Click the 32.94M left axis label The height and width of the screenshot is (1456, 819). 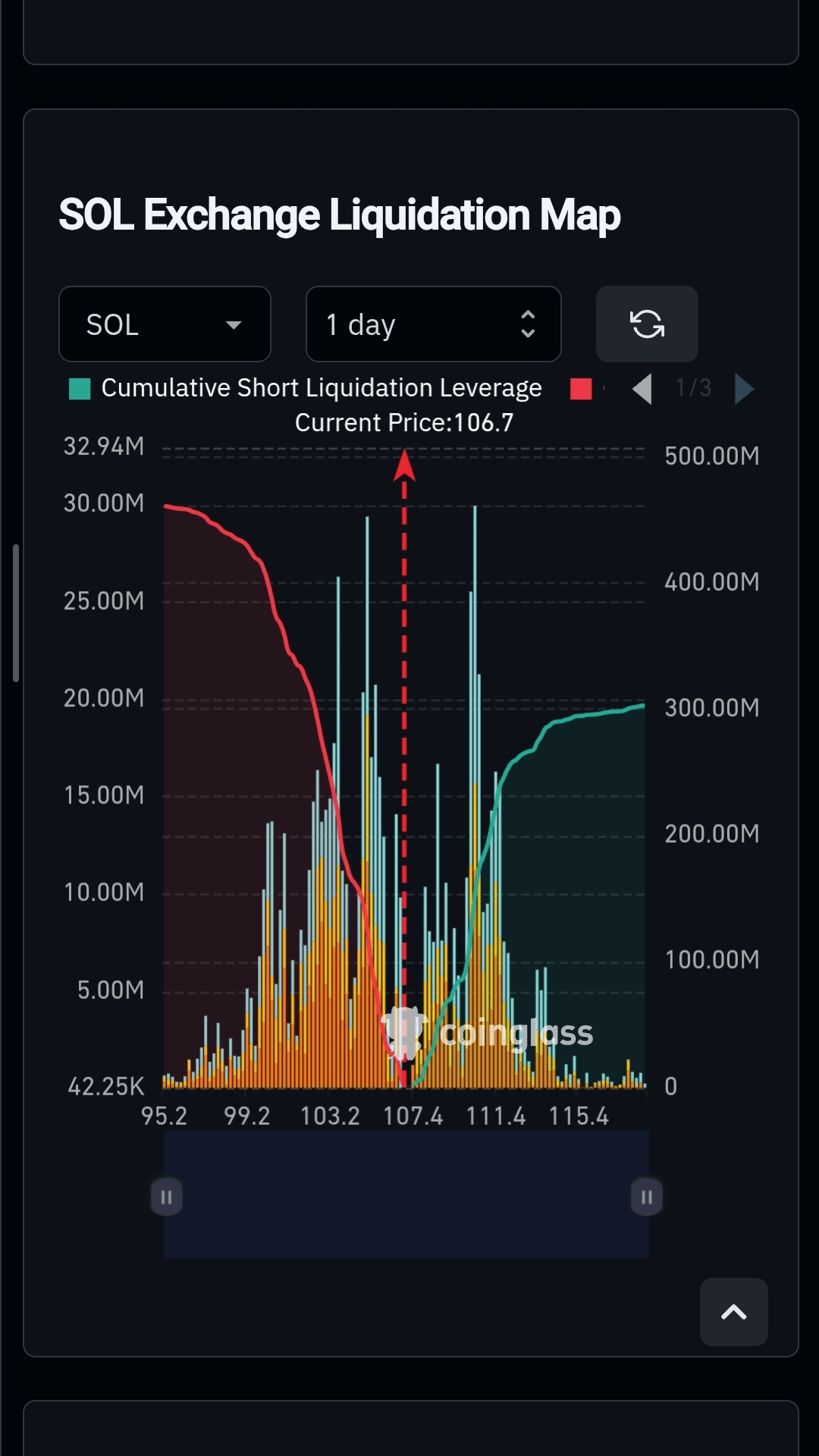click(x=104, y=446)
